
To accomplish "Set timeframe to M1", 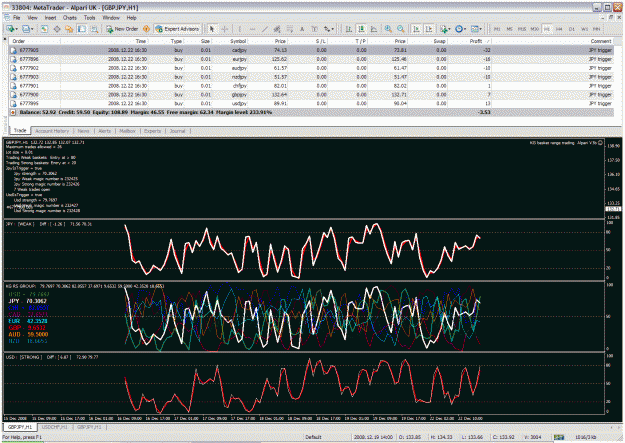I will 497,29.
